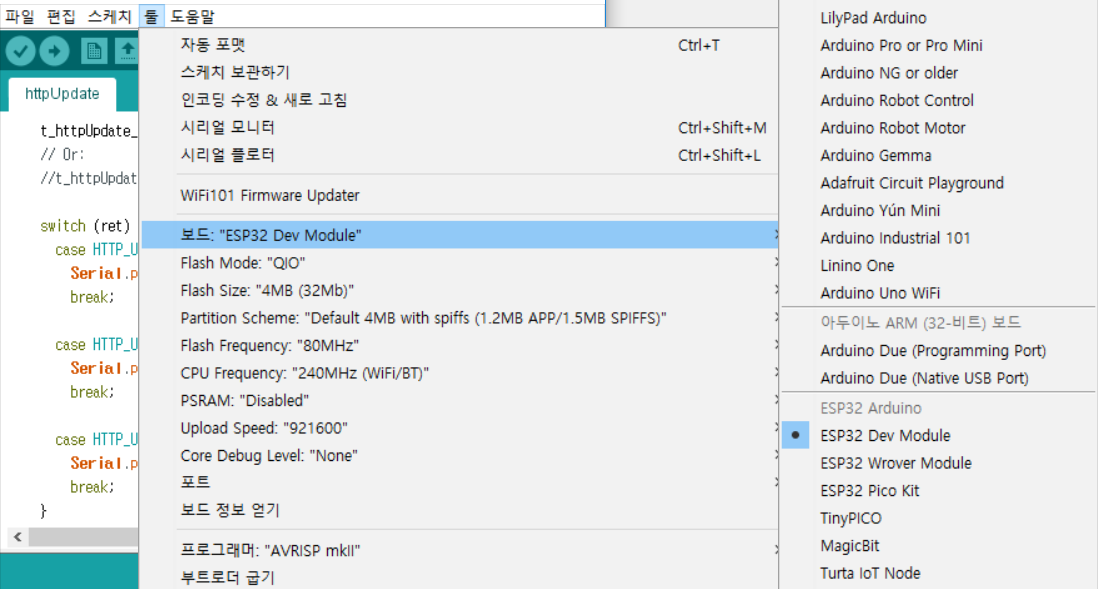Expand the Flash Size "4MB (32Mb)" submenu
The image size is (1098, 589).
click(x=459, y=290)
